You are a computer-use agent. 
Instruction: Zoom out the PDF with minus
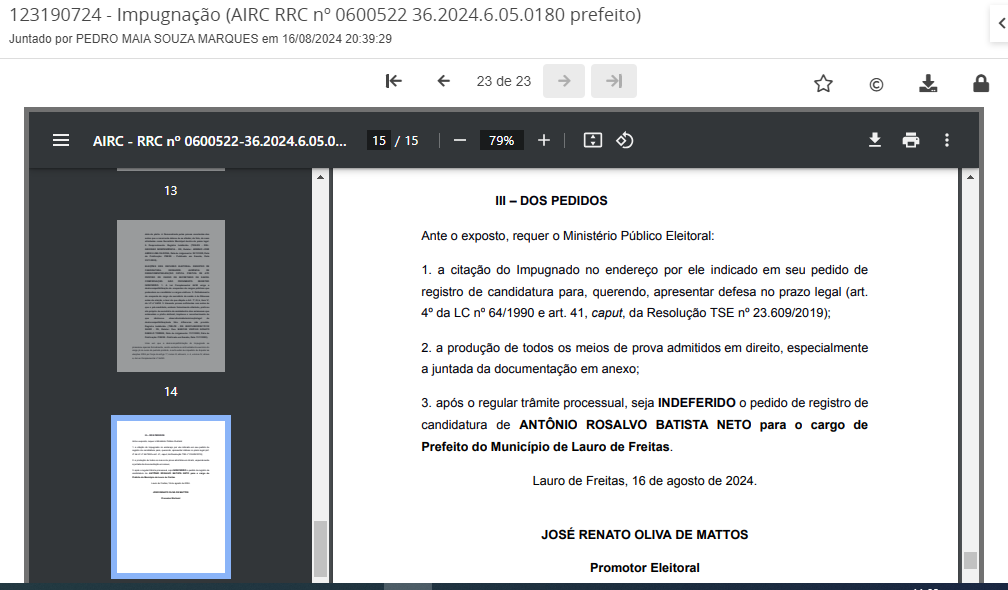[x=460, y=140]
